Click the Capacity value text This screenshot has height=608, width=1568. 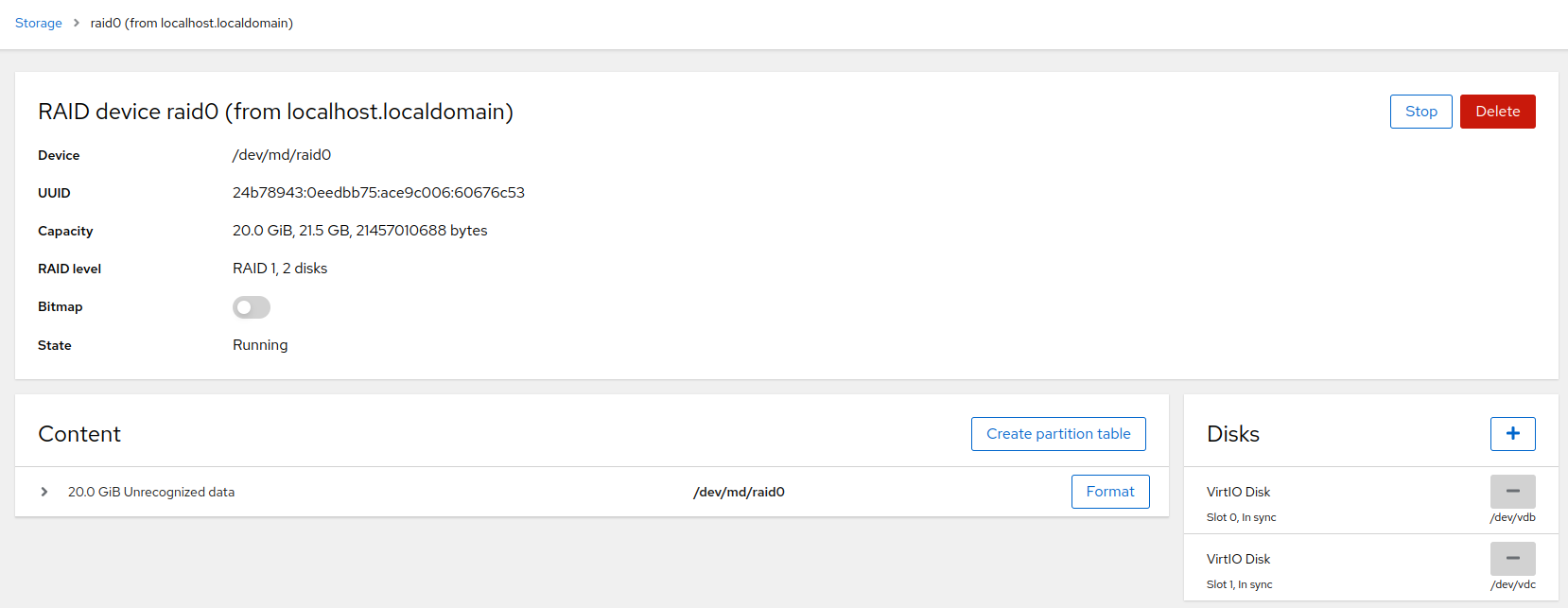point(360,231)
